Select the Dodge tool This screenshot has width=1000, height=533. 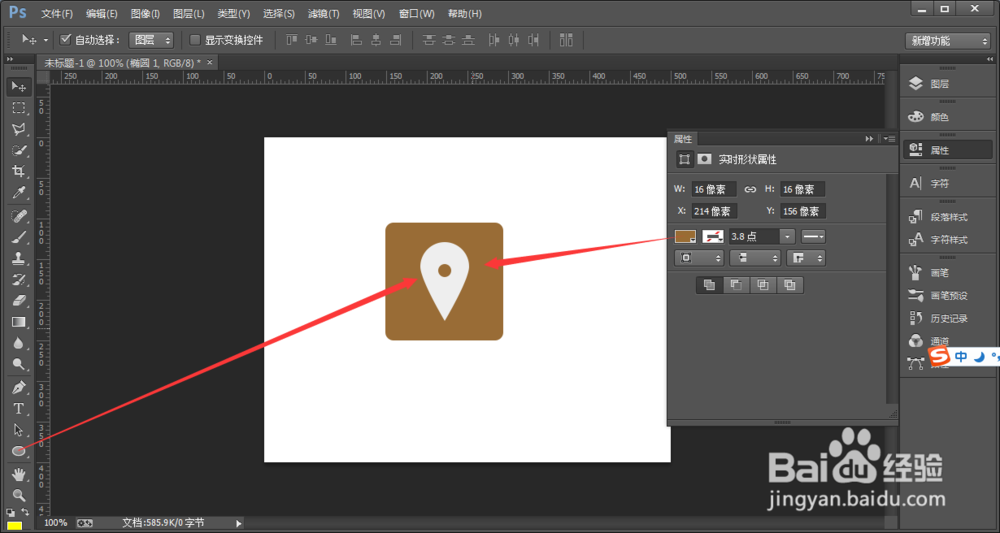18,365
